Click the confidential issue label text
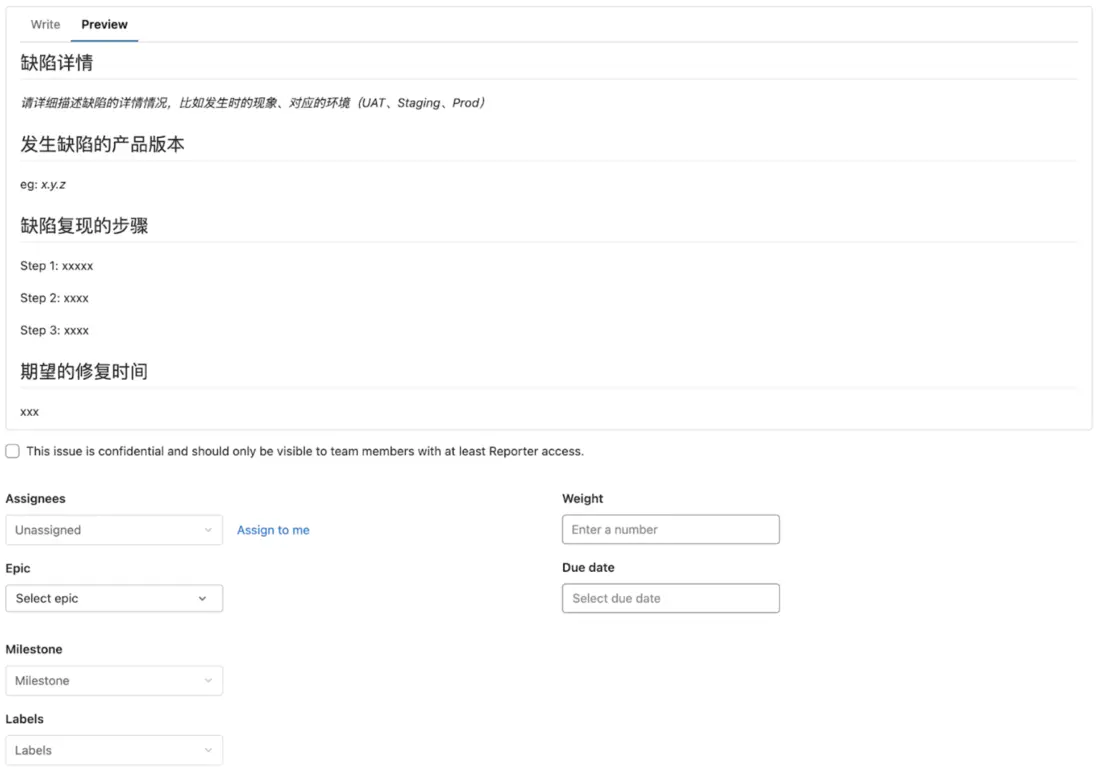 (305, 451)
